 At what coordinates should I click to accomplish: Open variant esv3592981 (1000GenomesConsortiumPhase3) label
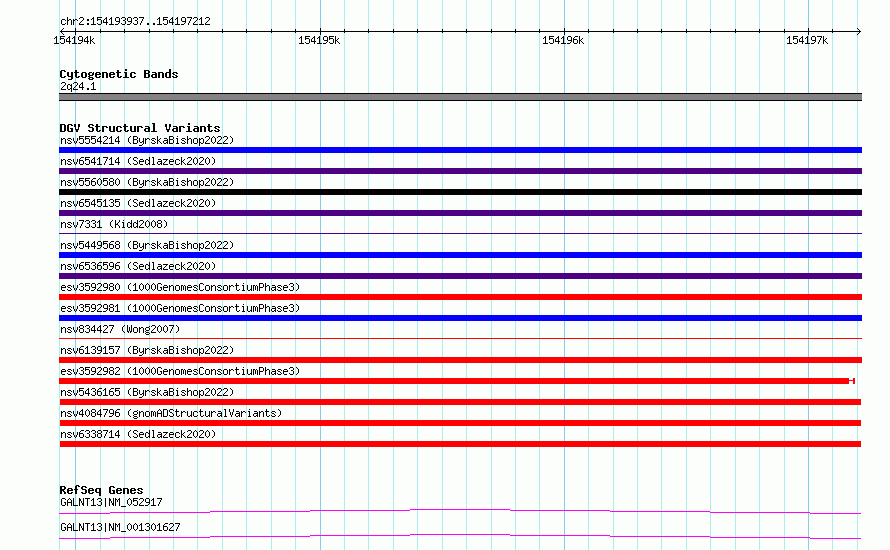180,308
